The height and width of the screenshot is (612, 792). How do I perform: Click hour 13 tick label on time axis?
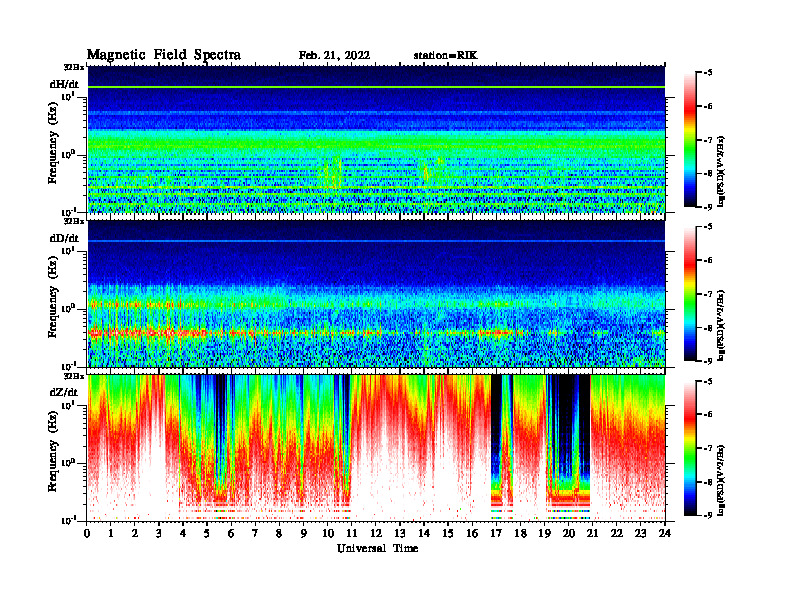tap(400, 534)
